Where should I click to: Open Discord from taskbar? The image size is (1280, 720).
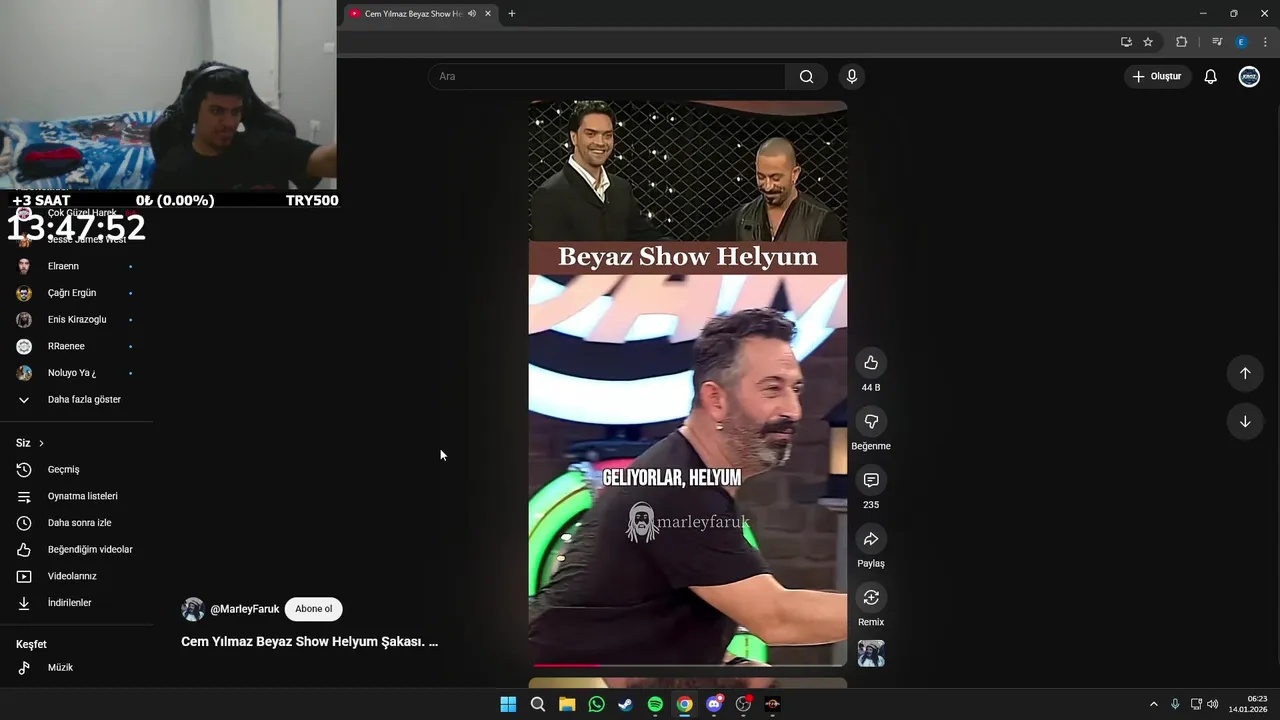click(714, 704)
